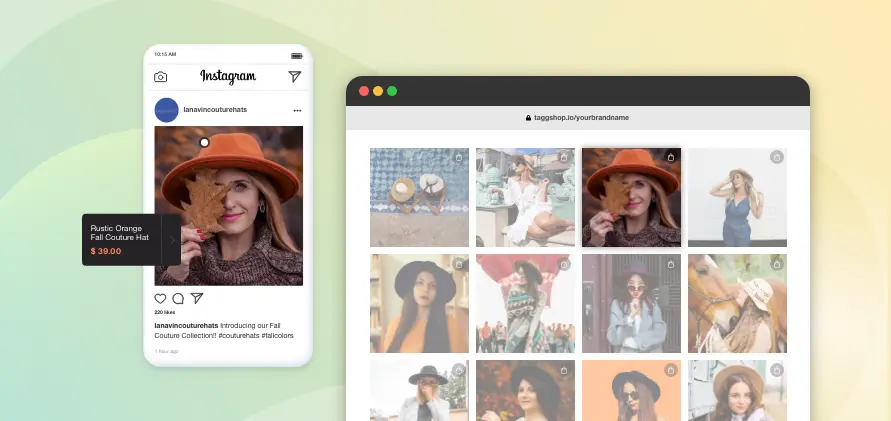This screenshot has width=891, height=421.
Task: Open thumbnail of woman in white dress
Action: 524,197
